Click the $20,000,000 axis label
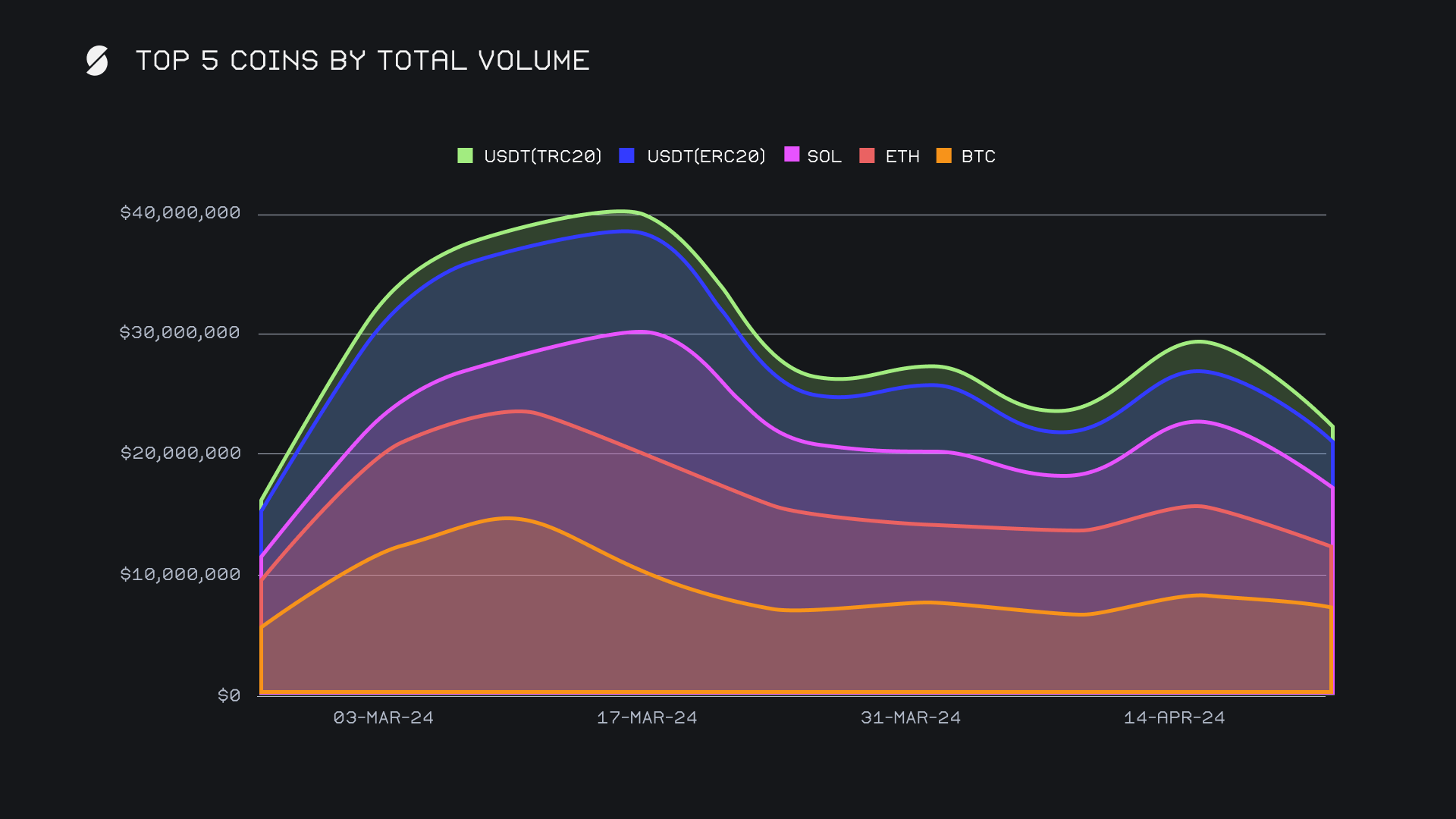 click(180, 453)
